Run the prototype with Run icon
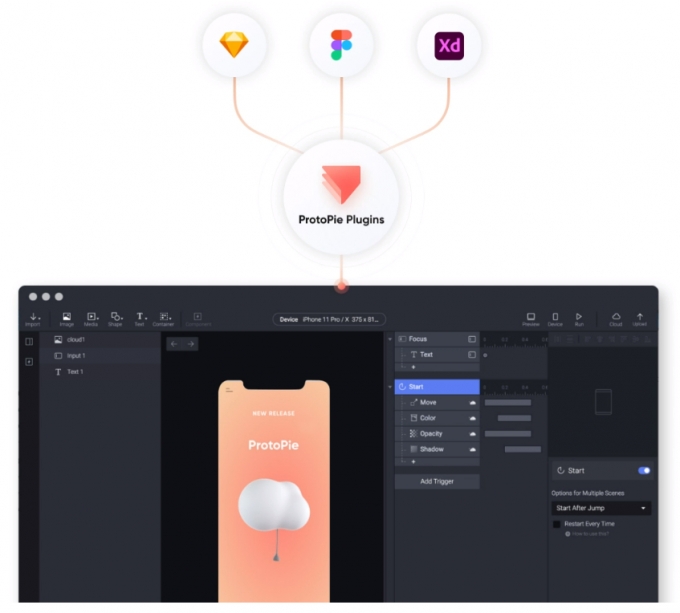 [579, 319]
